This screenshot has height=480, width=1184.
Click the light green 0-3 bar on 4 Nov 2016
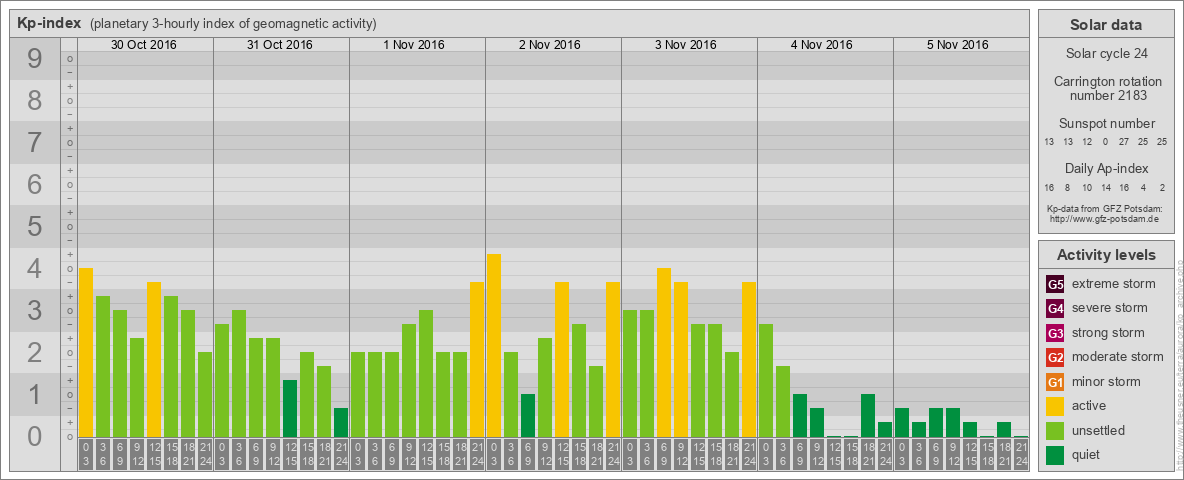click(x=766, y=380)
